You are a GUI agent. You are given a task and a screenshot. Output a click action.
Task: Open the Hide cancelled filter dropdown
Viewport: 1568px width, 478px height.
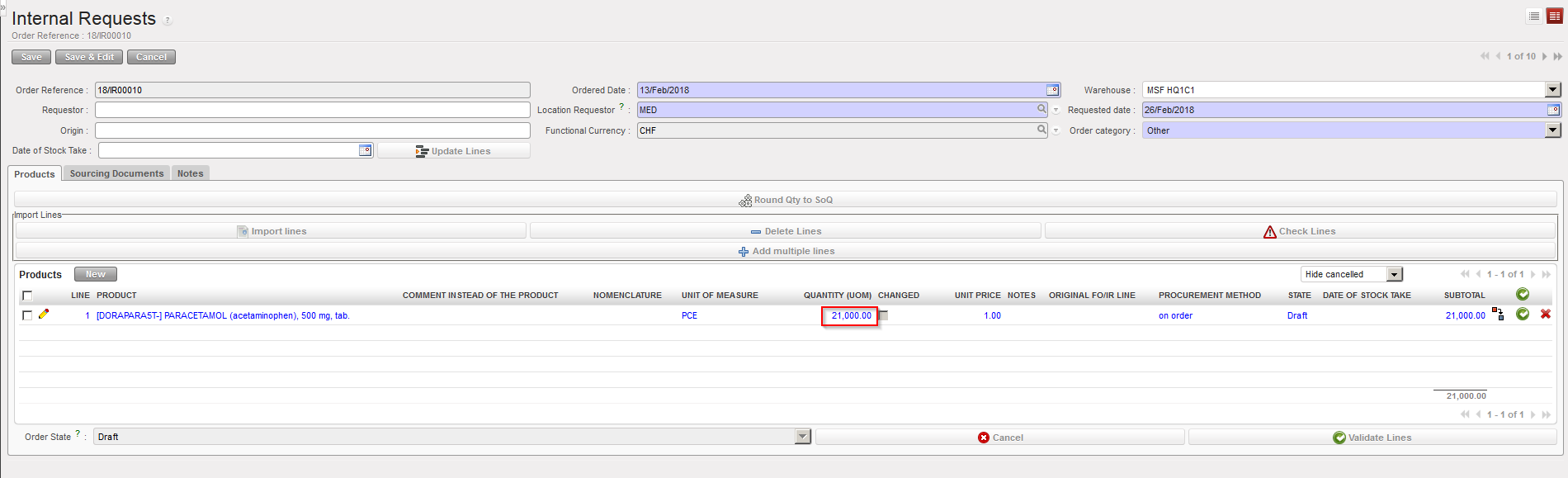[1394, 274]
